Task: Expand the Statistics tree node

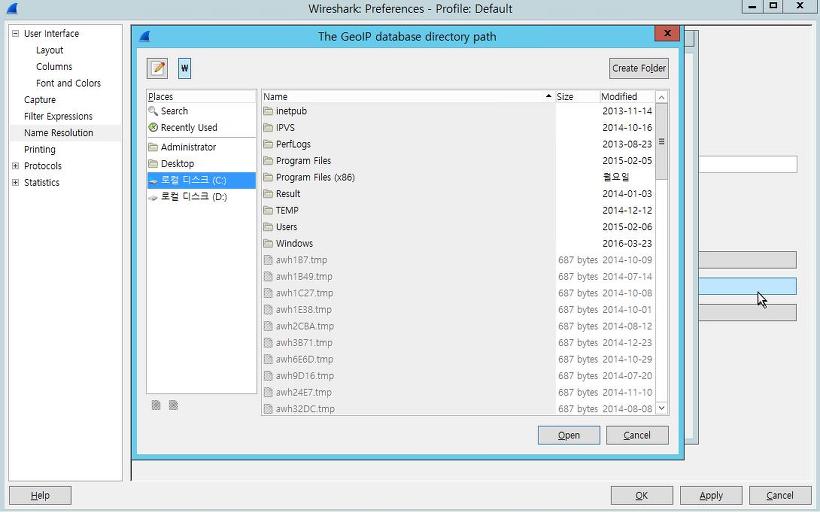Action: (15, 183)
